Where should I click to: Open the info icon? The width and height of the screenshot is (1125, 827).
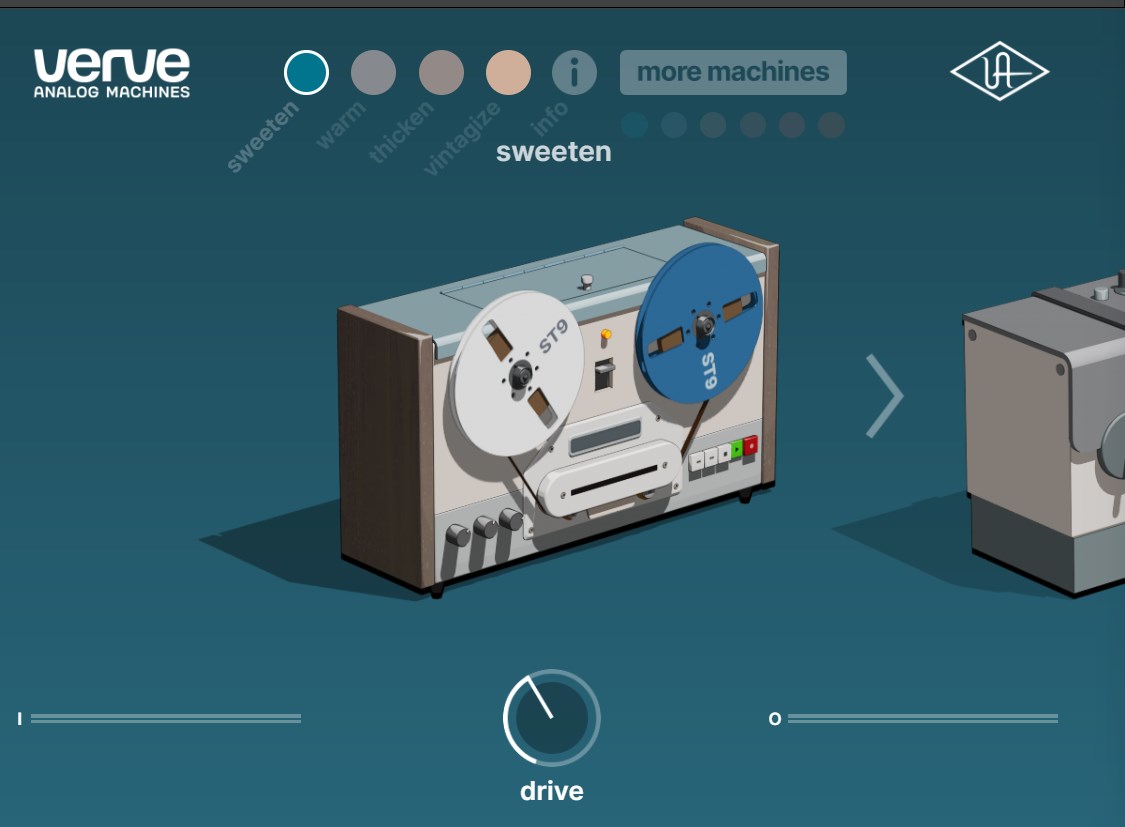pos(574,72)
